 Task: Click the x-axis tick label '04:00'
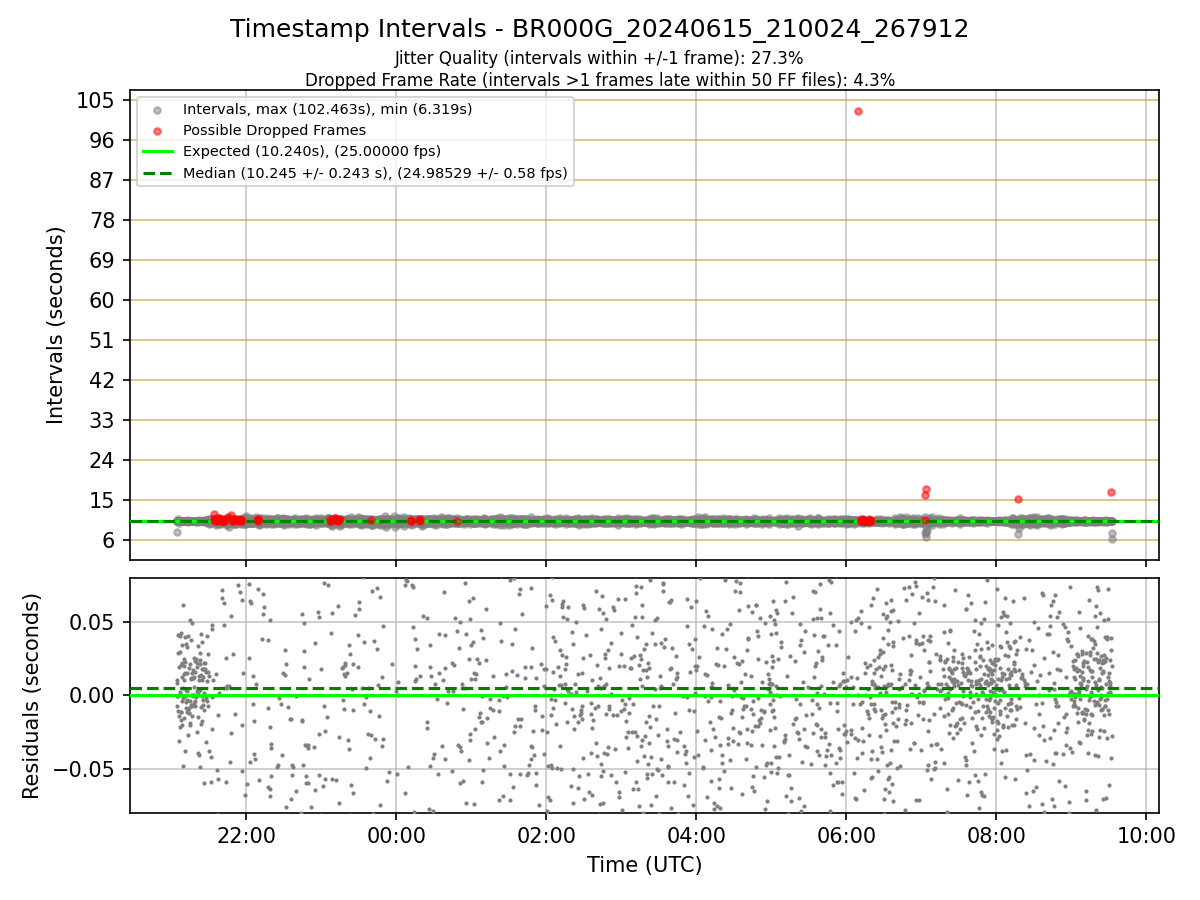pos(696,836)
